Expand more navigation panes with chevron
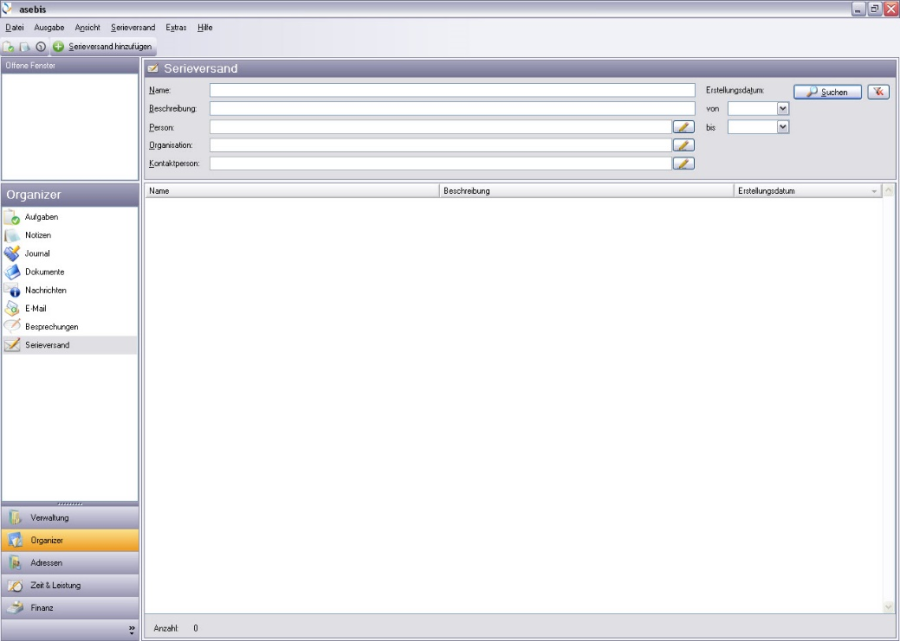 131,629
